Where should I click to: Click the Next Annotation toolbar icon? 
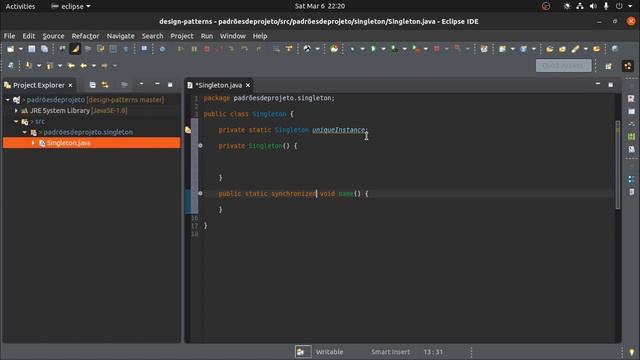pyautogui.click(x=29, y=65)
